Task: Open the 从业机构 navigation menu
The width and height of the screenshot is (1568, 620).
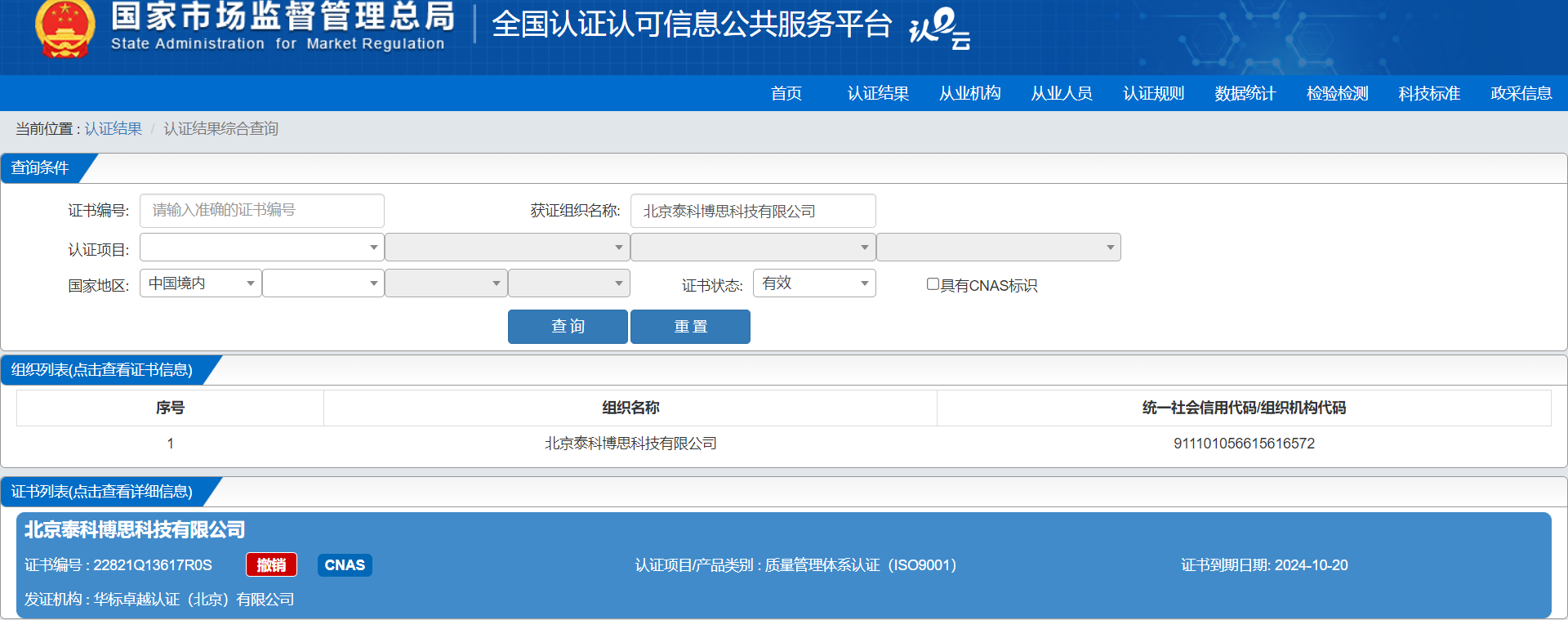Action: click(x=970, y=93)
